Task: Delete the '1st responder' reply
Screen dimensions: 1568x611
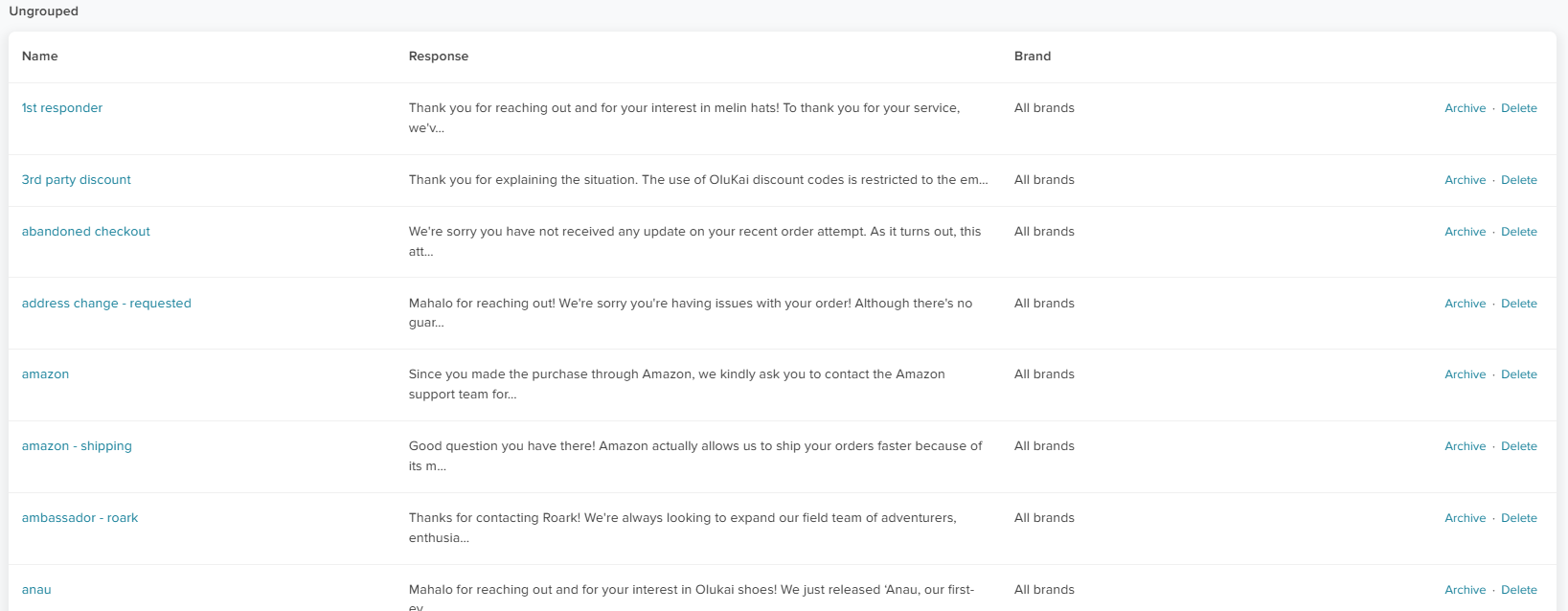Action: point(1518,108)
